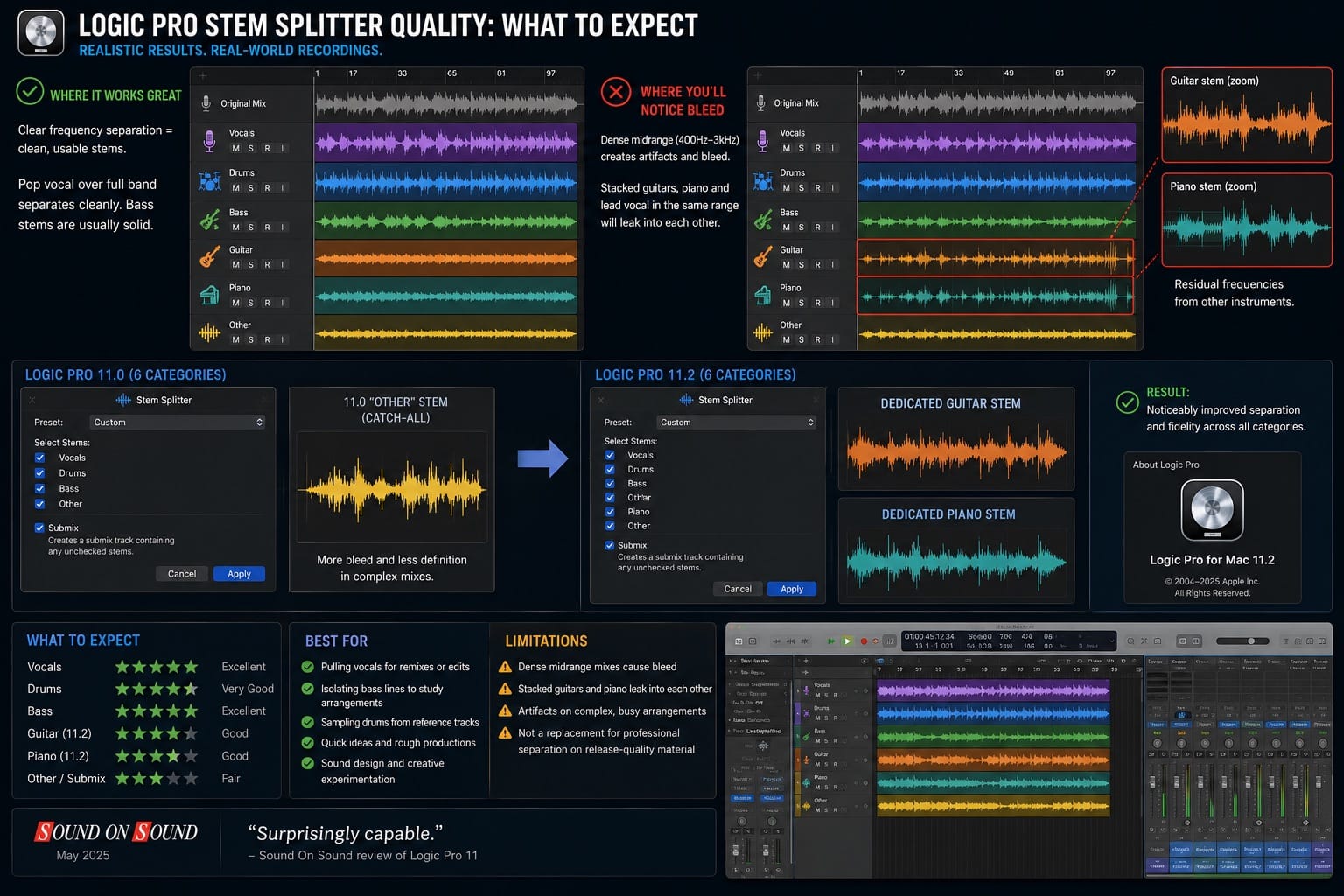
Task: Click the red Record button in the small Logic window
Action: point(864,640)
